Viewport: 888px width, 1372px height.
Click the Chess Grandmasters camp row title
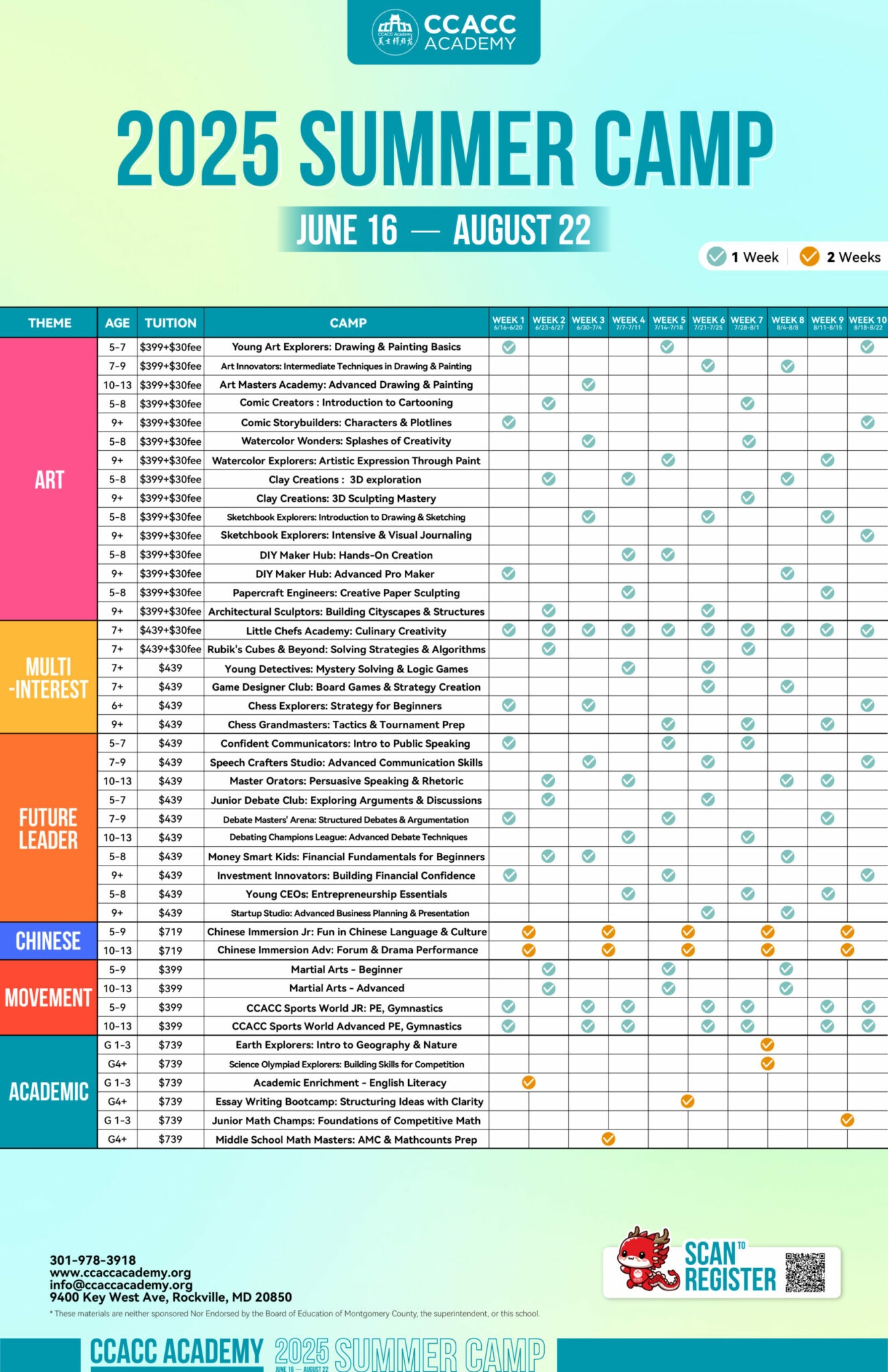click(x=346, y=724)
